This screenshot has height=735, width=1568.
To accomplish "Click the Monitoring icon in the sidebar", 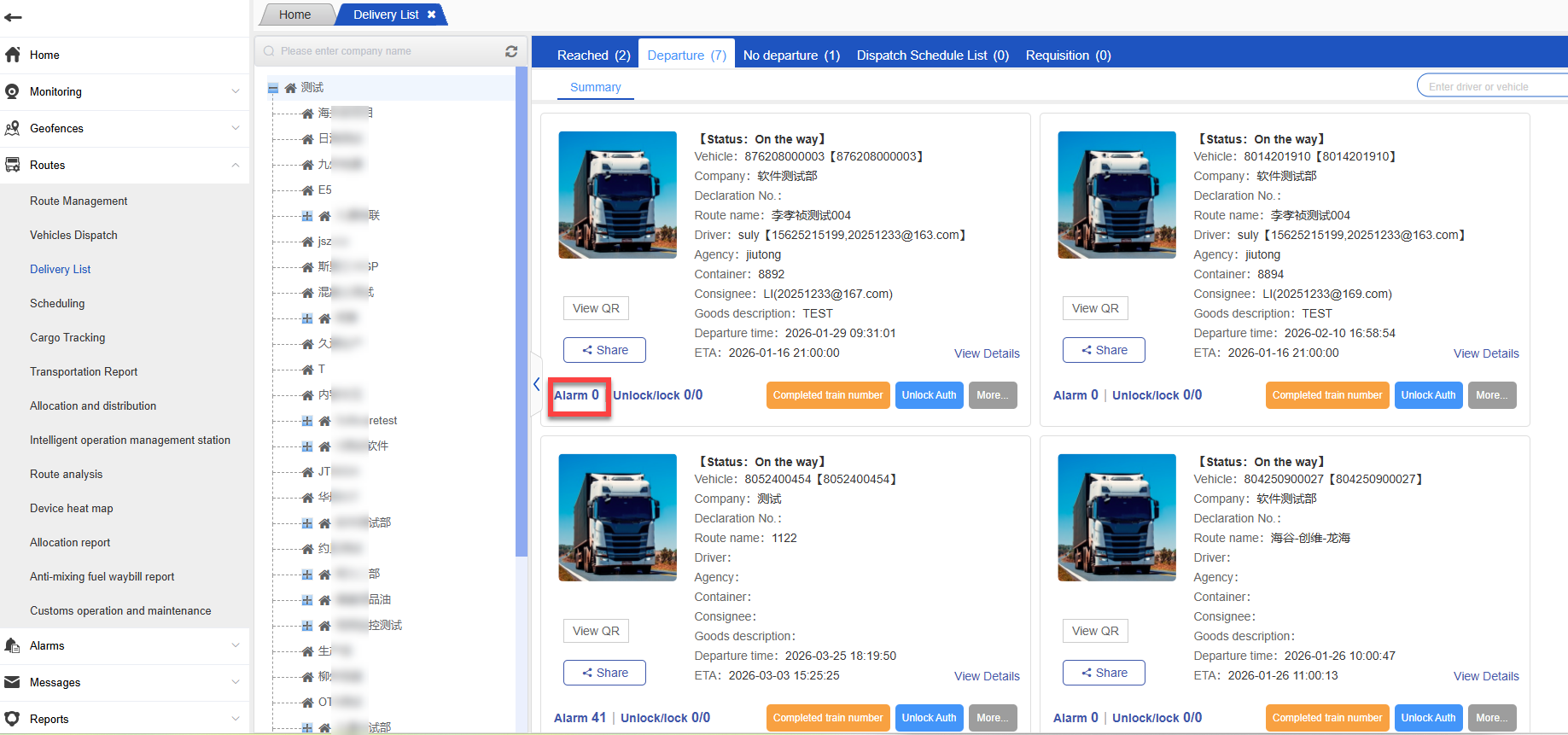I will 13,91.
